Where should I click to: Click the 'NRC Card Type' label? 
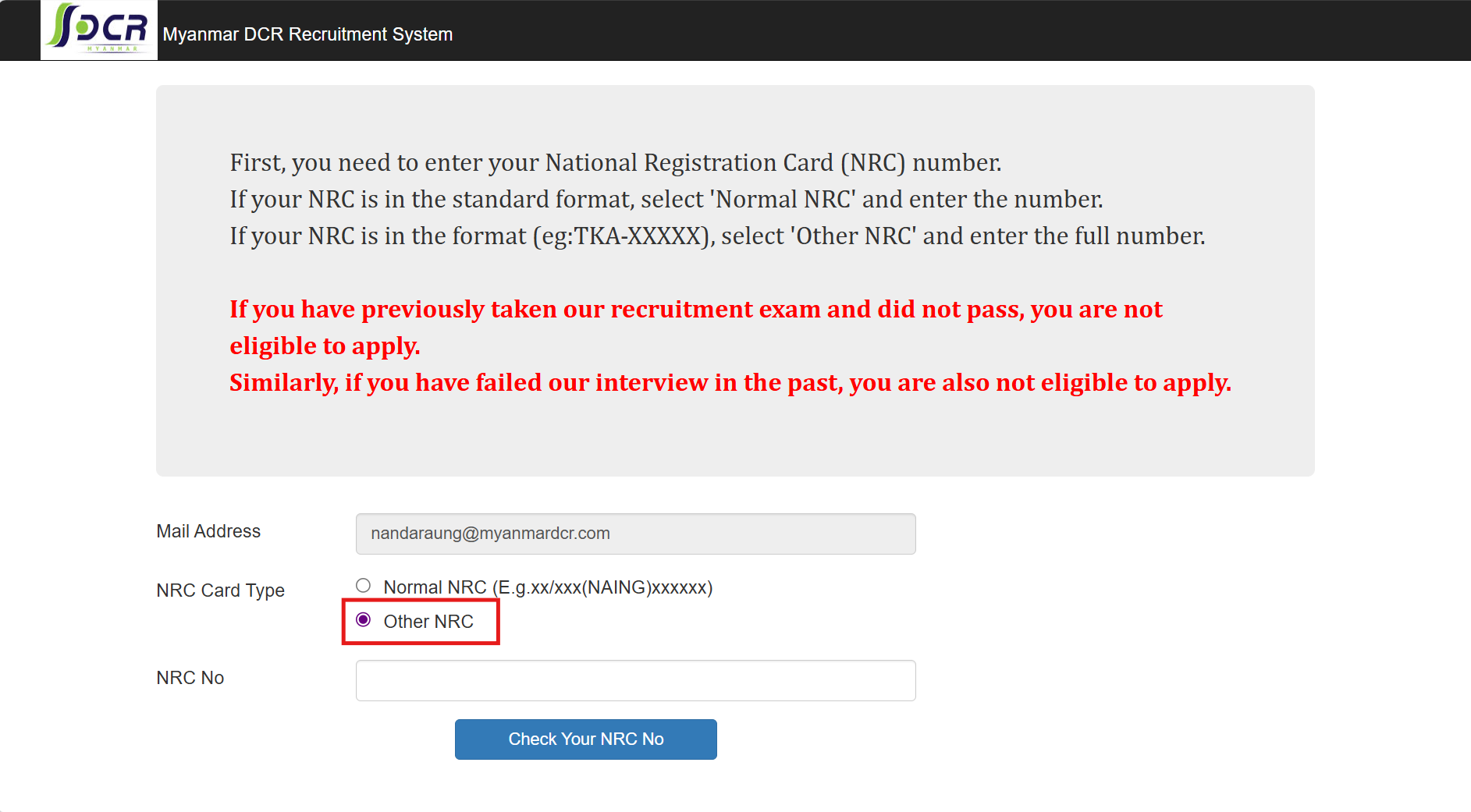pos(220,590)
